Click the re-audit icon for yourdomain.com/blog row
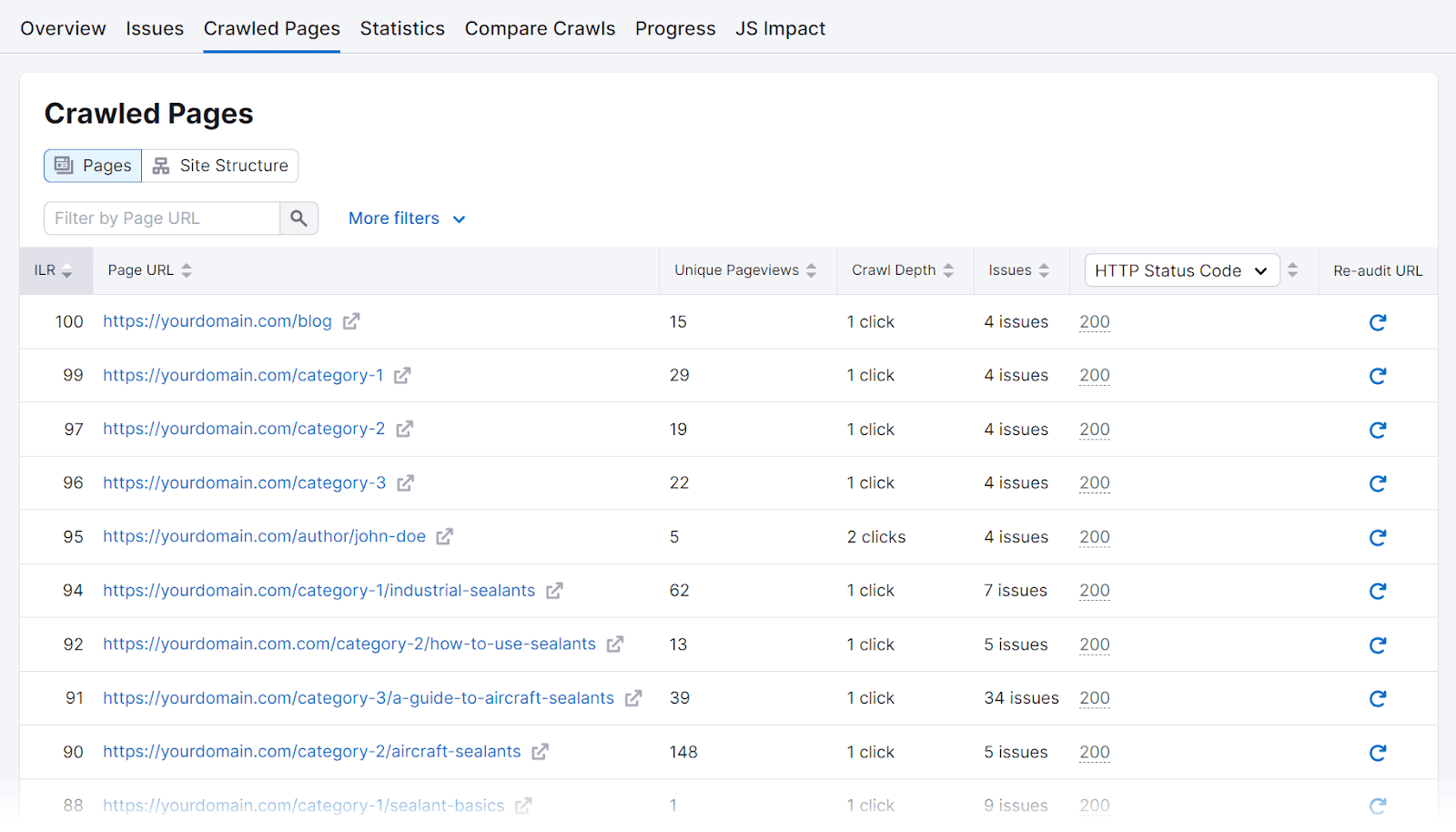This screenshot has width=1456, height=832. click(x=1378, y=322)
